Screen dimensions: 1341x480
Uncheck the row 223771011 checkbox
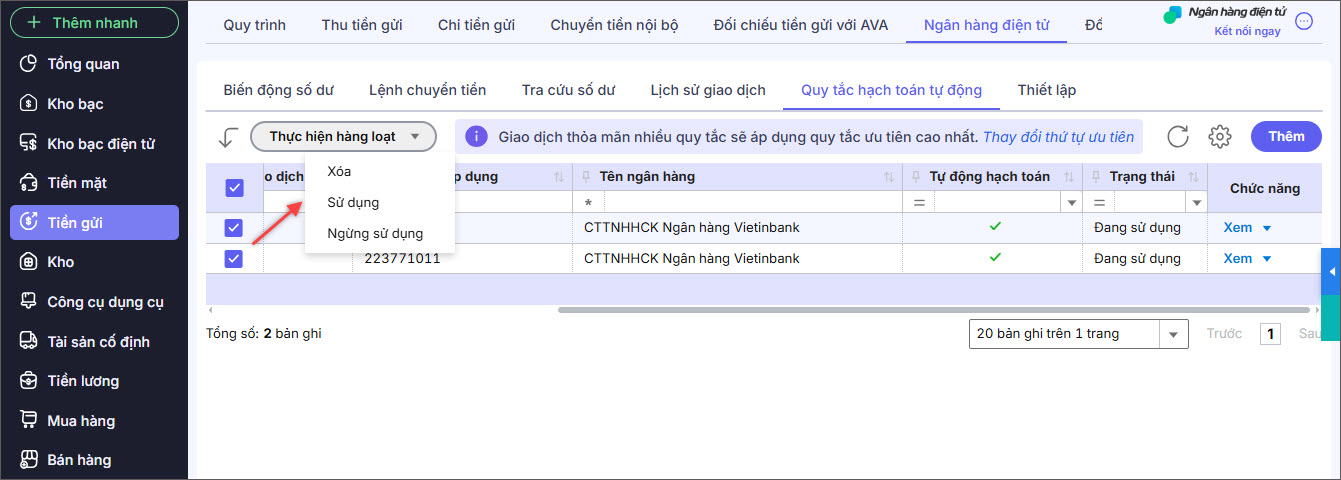coord(234,259)
